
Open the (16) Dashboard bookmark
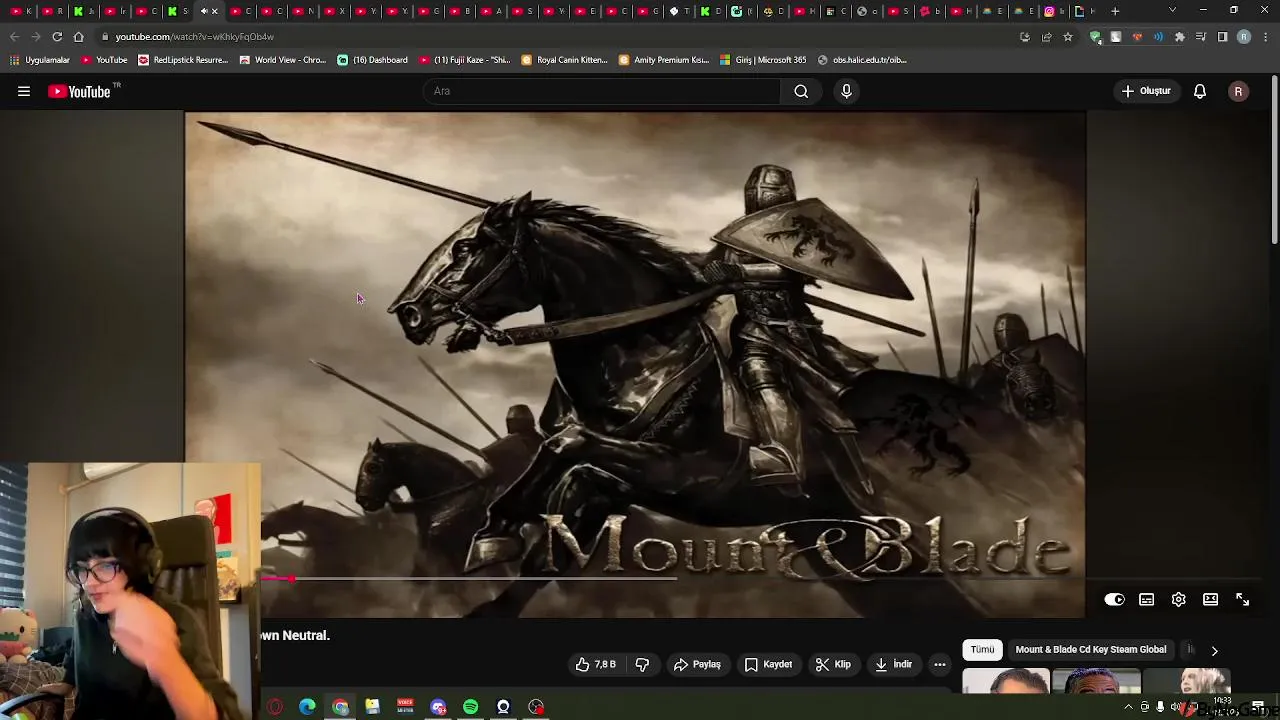372,60
